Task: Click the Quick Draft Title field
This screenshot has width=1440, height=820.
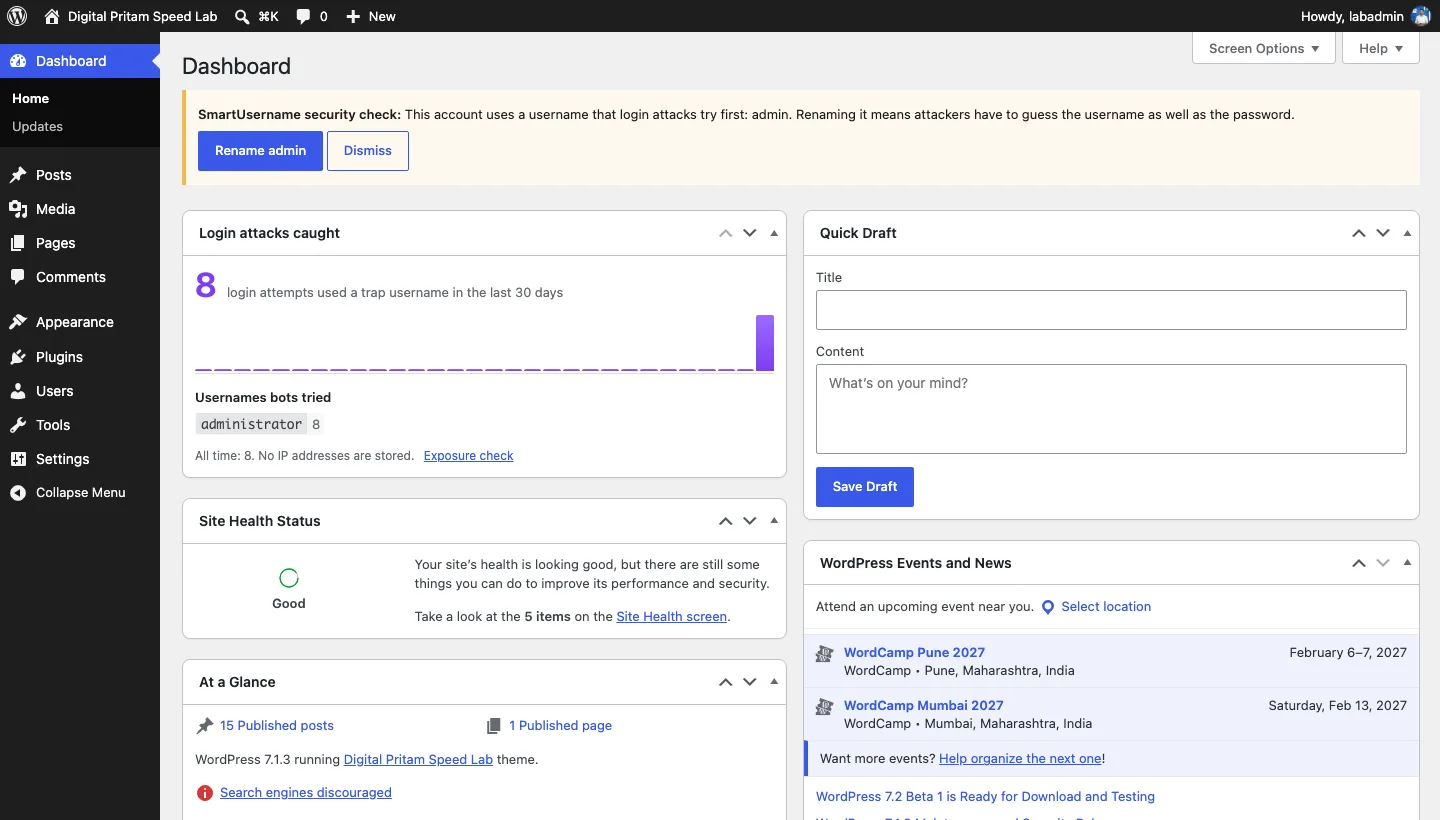Action: tap(1111, 310)
